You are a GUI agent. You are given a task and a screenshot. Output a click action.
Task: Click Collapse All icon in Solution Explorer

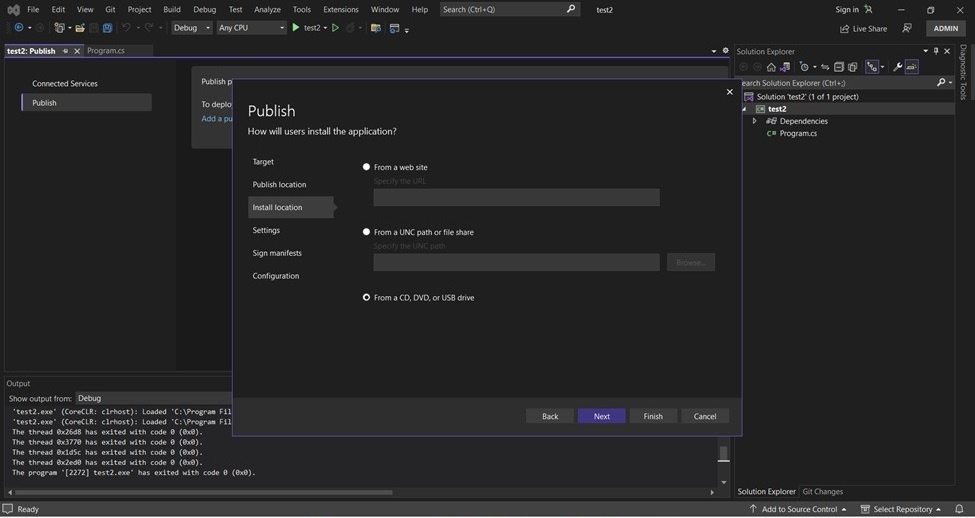click(839, 67)
